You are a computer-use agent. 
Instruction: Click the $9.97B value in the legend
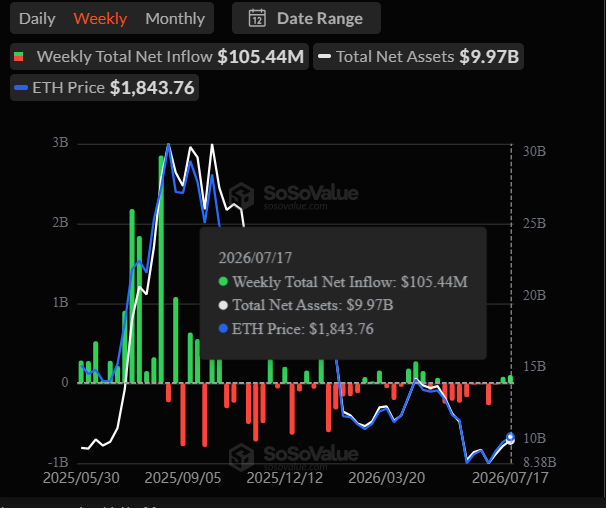click(489, 56)
